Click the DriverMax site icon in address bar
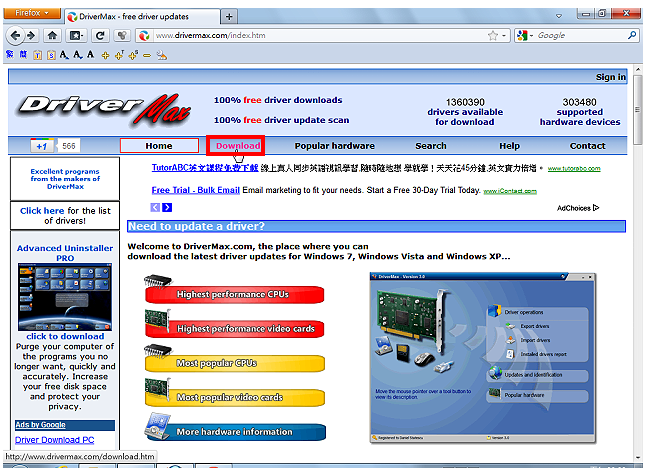Viewport: 654px width, 472px height. 144,35
